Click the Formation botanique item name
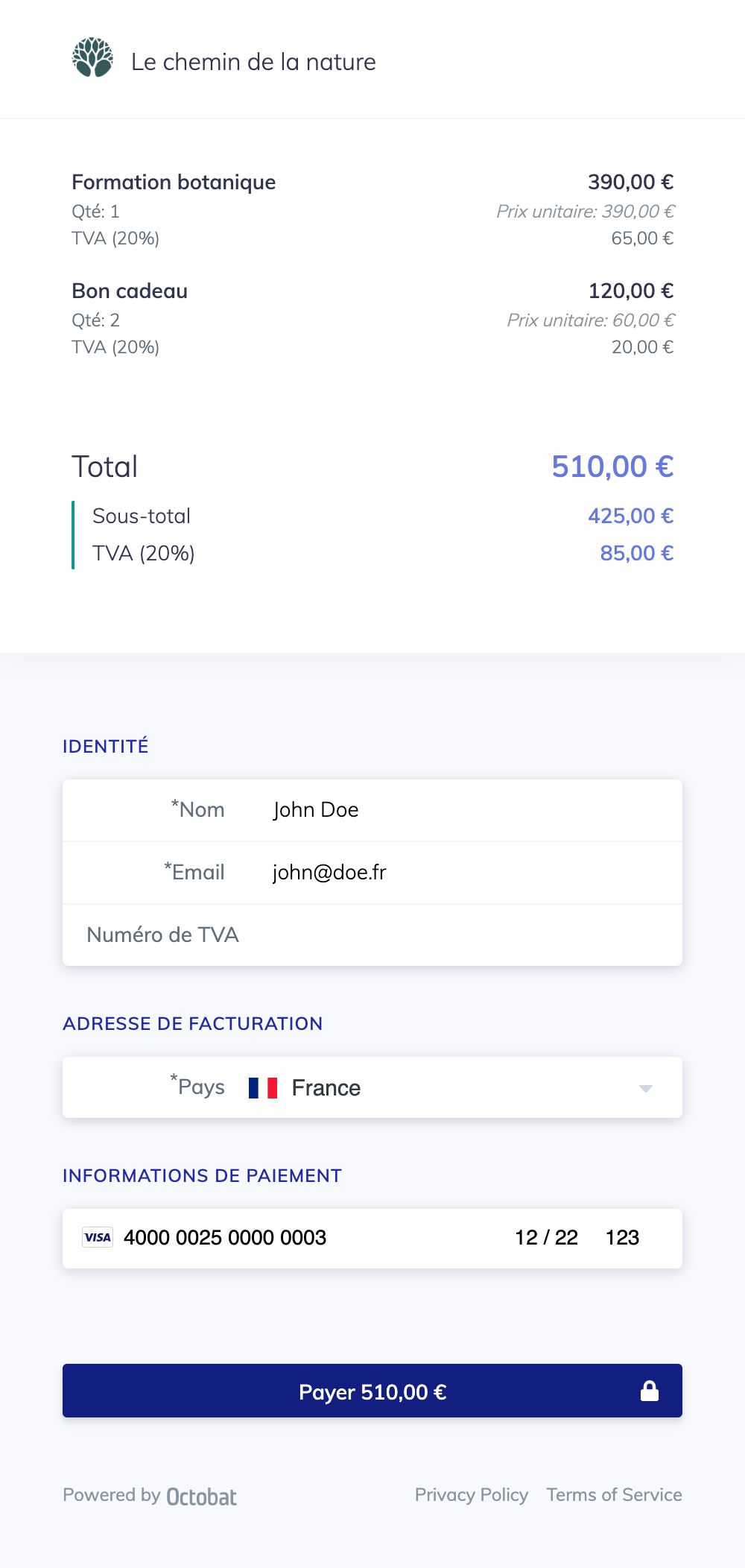This screenshot has width=745, height=1568. pyautogui.click(x=174, y=183)
